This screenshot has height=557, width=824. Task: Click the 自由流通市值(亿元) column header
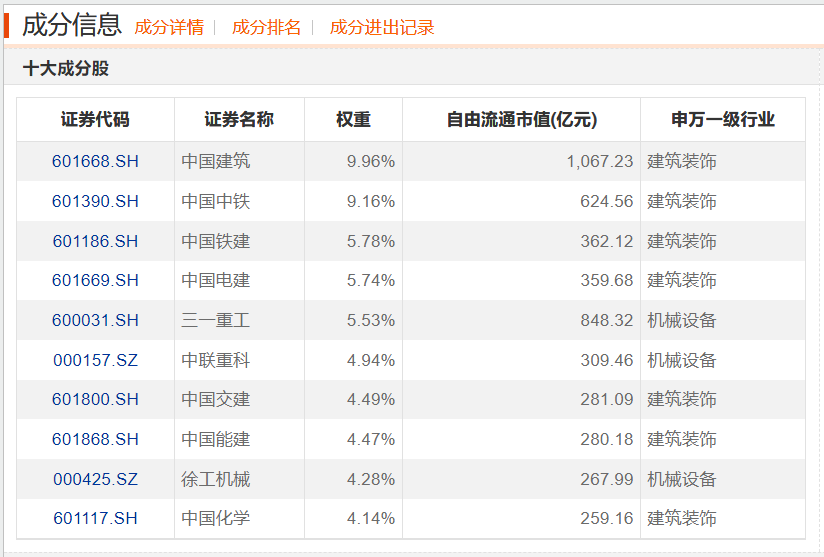pyautogui.click(x=521, y=120)
